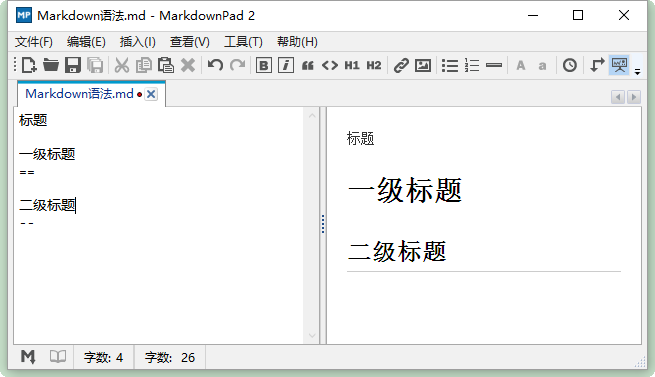Viewport: 655px width, 377px height.
Task: Paste clipboard with paste icon
Action: pyautogui.click(x=166, y=65)
